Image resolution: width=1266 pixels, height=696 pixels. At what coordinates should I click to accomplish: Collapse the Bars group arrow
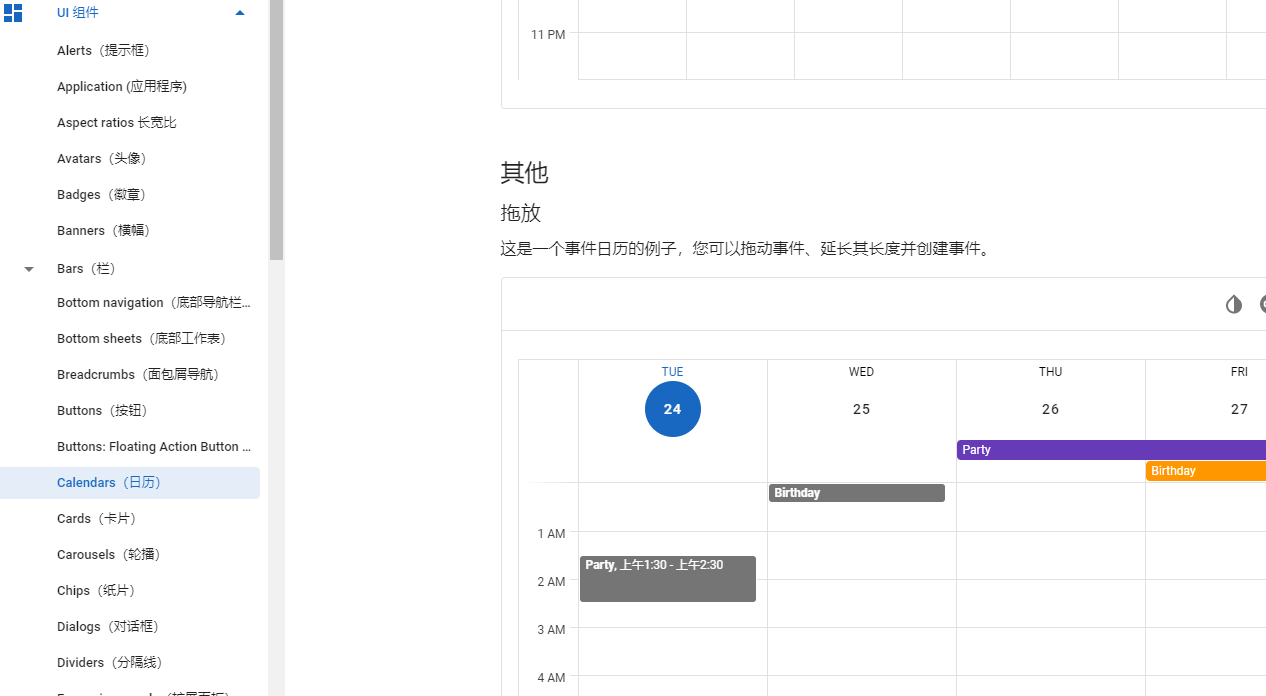tap(29, 269)
